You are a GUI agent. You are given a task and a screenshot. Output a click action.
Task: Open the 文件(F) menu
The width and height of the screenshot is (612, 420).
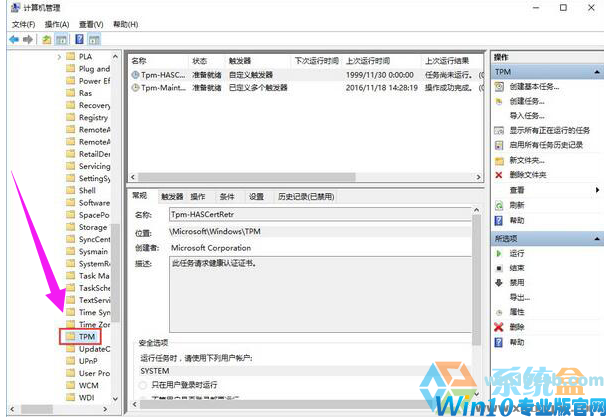click(x=23, y=24)
